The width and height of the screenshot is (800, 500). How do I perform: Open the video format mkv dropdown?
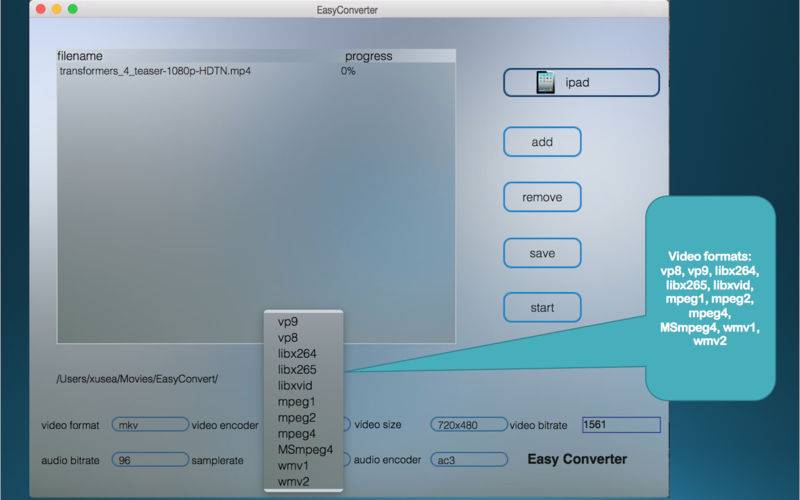point(149,425)
